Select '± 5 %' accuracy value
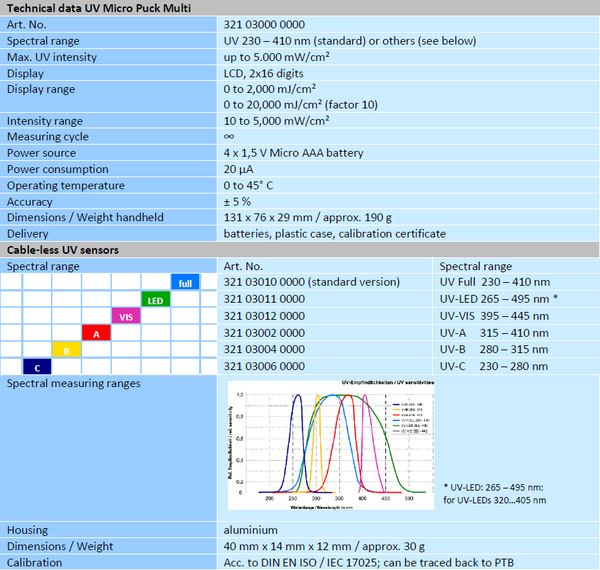Screen dimensions: 600x570 pos(237,202)
